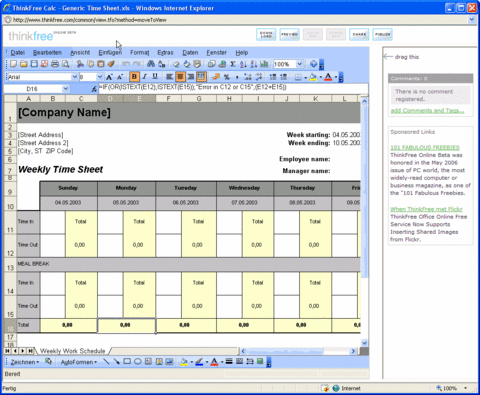Select the Oval drawing tool
Image resolution: width=480 pixels, height=395 pixels.
(x=138, y=361)
